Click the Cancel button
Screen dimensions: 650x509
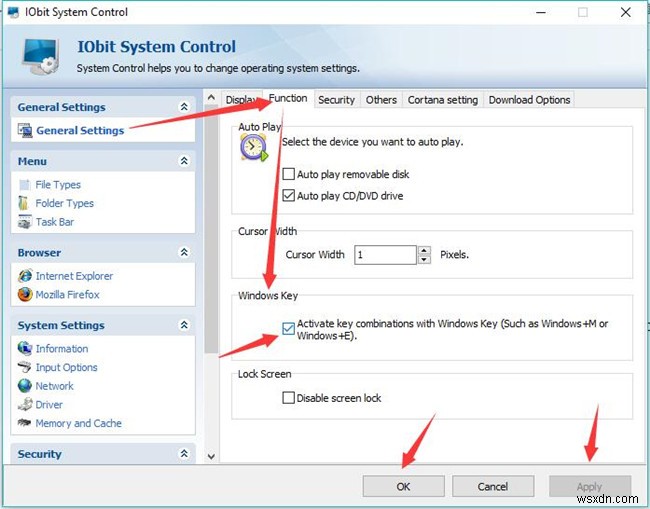pyautogui.click(x=493, y=486)
